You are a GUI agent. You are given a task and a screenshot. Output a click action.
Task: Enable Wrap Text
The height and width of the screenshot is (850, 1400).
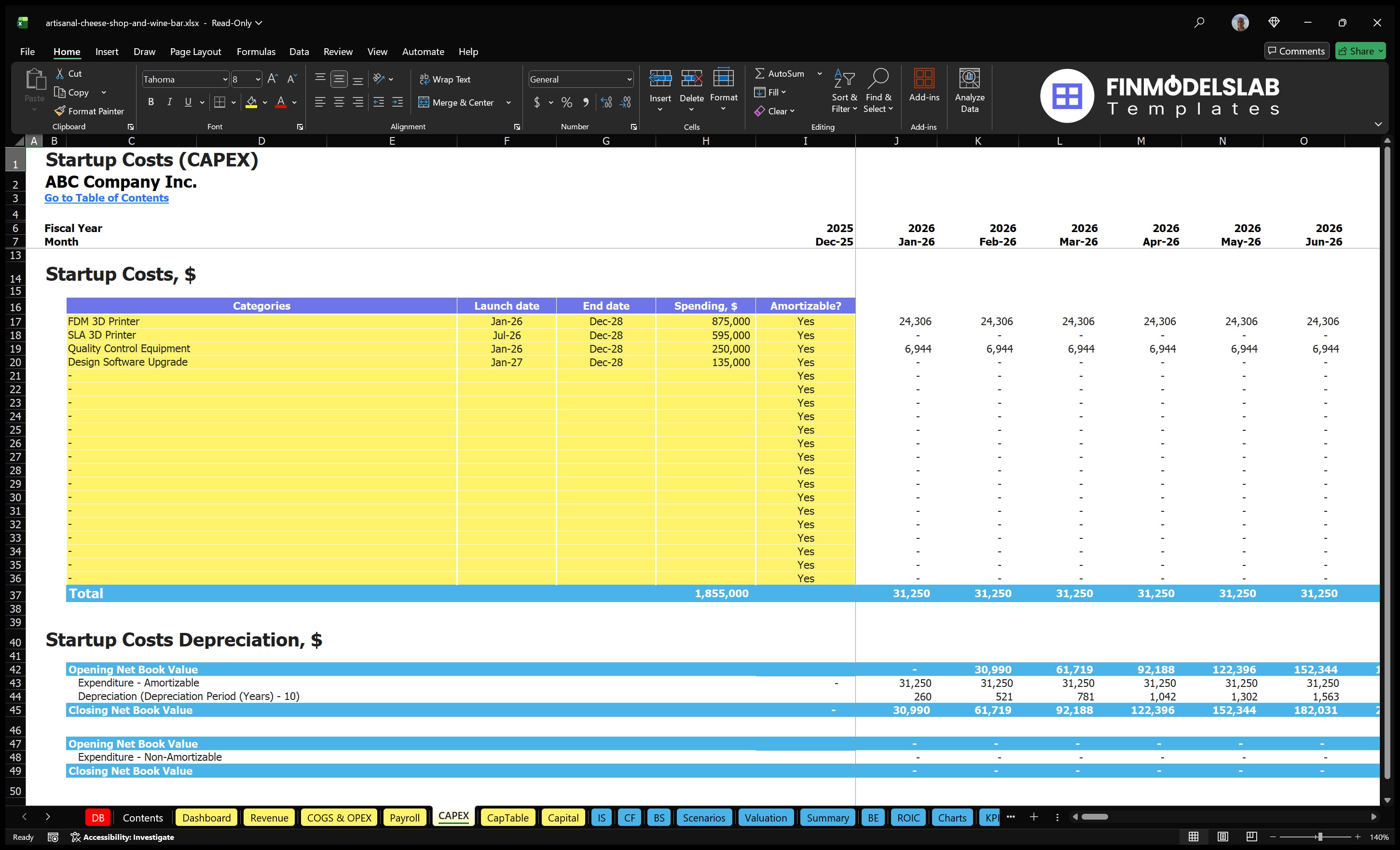[445, 79]
